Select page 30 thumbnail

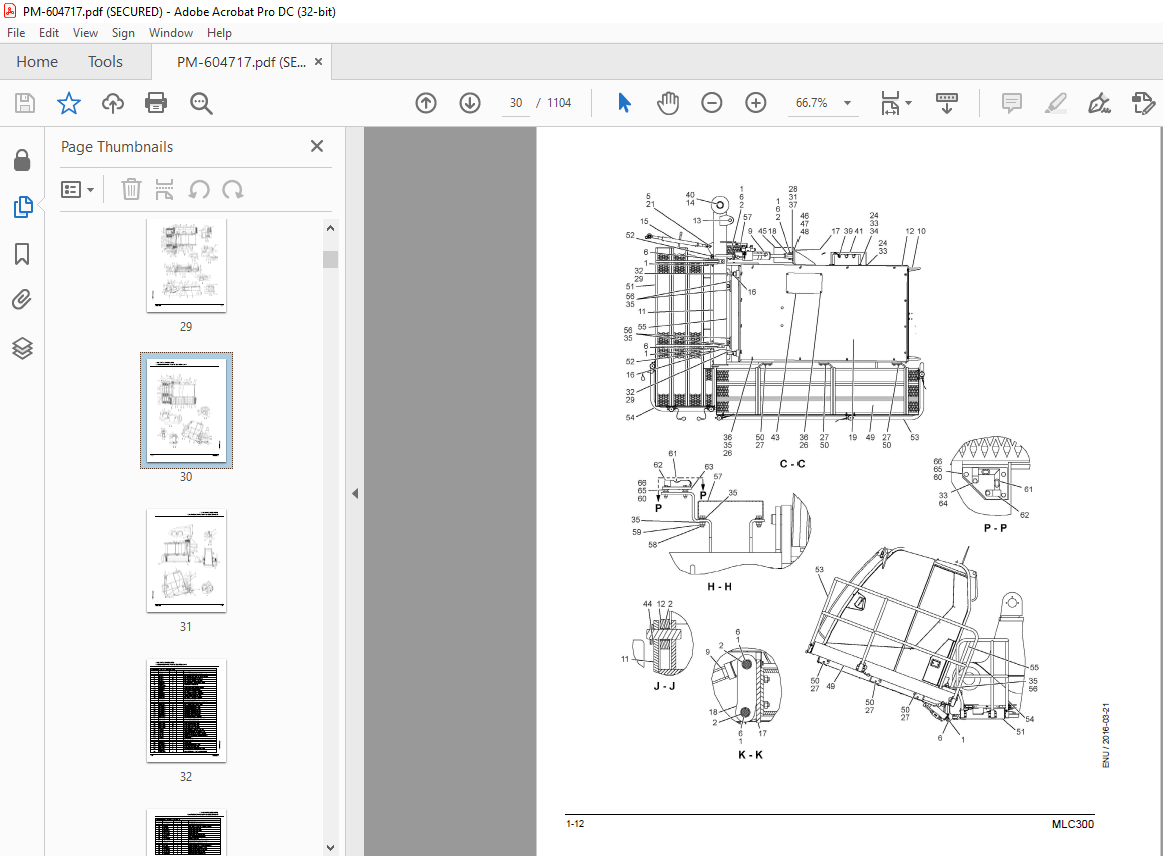(186, 410)
